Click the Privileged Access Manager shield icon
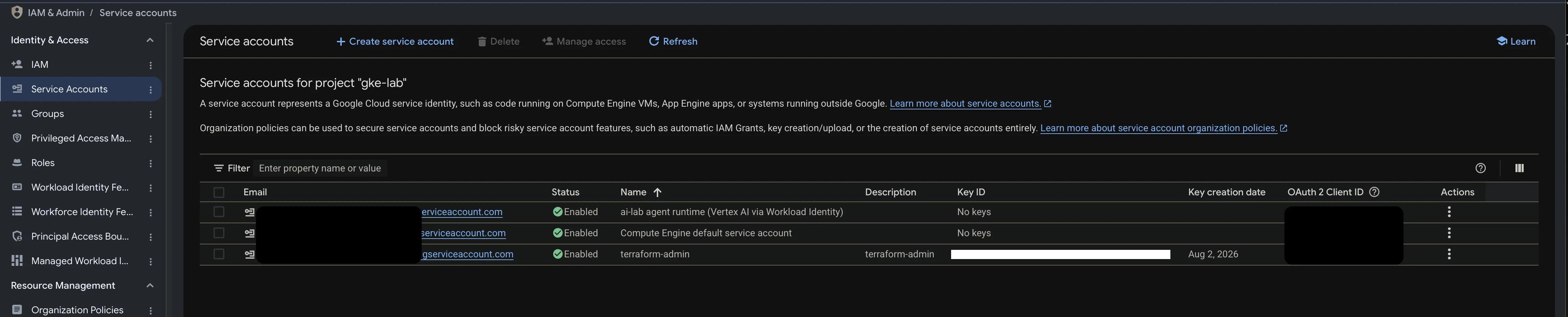 (x=17, y=138)
